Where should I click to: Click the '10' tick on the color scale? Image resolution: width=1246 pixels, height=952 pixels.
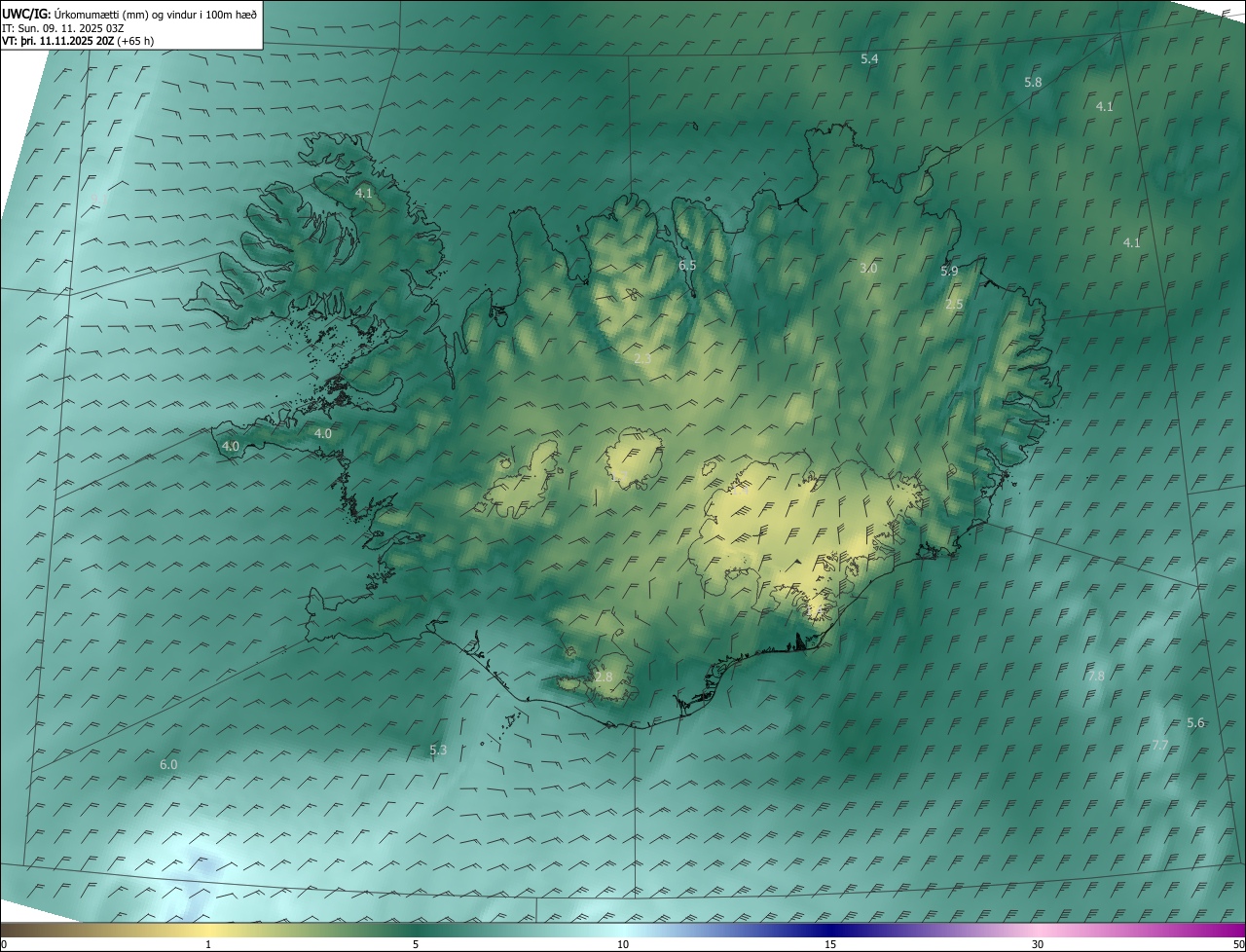tap(623, 944)
